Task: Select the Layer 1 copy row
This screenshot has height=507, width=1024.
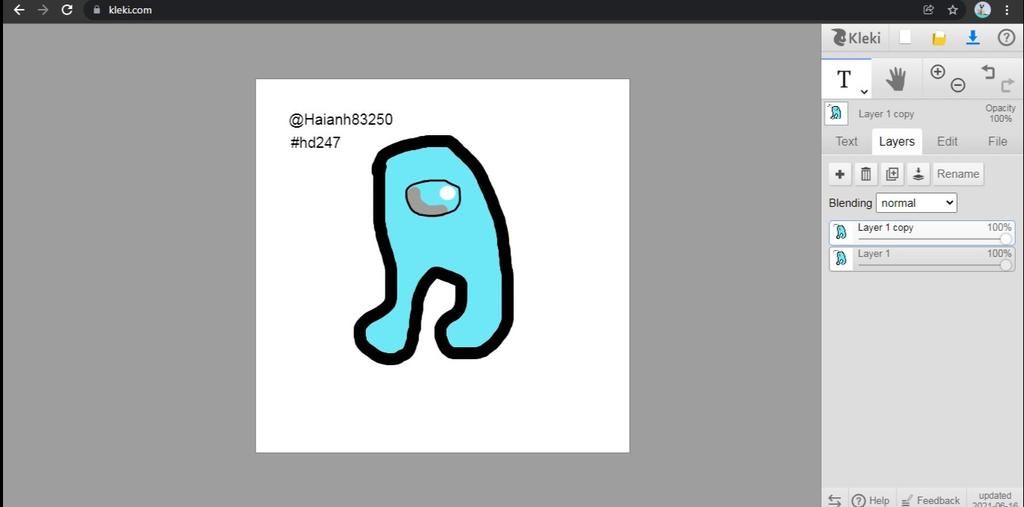Action: [922, 233]
